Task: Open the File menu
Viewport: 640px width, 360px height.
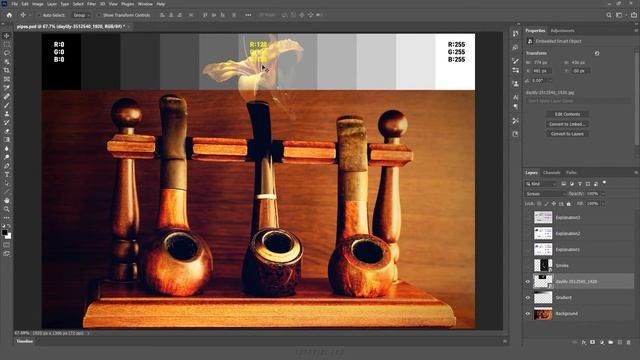Action: (15, 4)
